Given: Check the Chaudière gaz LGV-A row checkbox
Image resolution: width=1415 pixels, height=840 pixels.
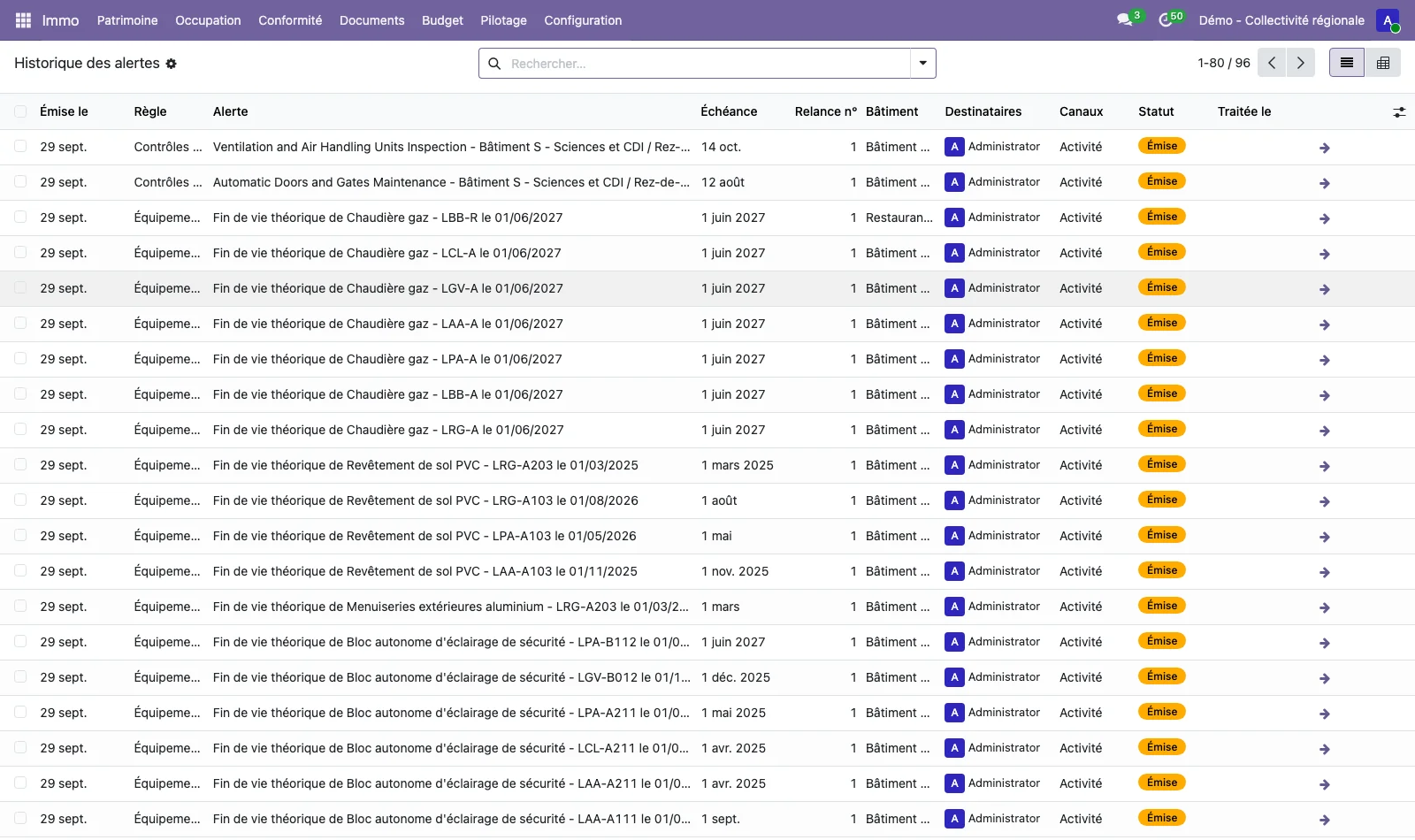Looking at the screenshot, I should (x=20, y=288).
